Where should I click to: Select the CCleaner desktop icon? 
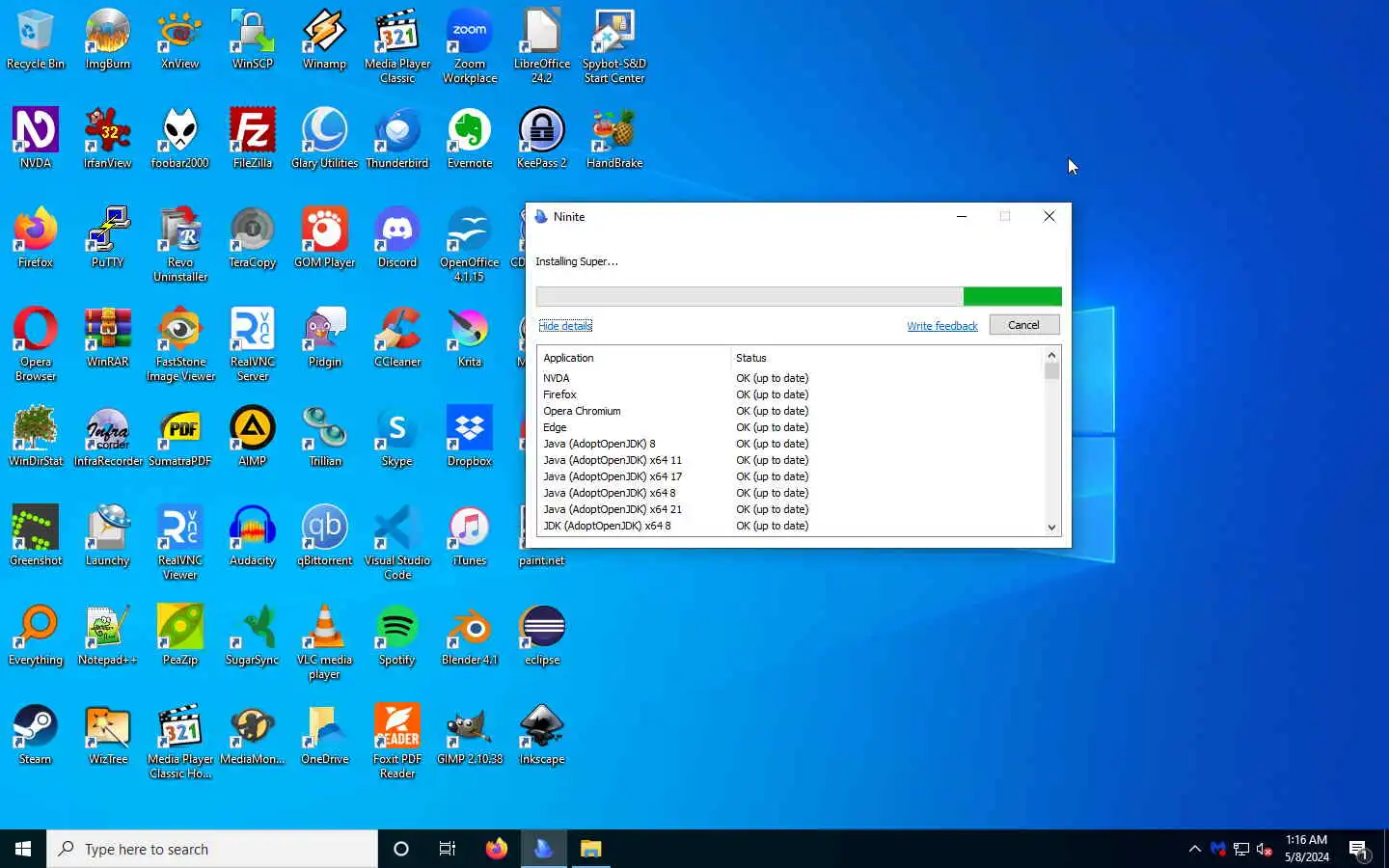pos(397,337)
